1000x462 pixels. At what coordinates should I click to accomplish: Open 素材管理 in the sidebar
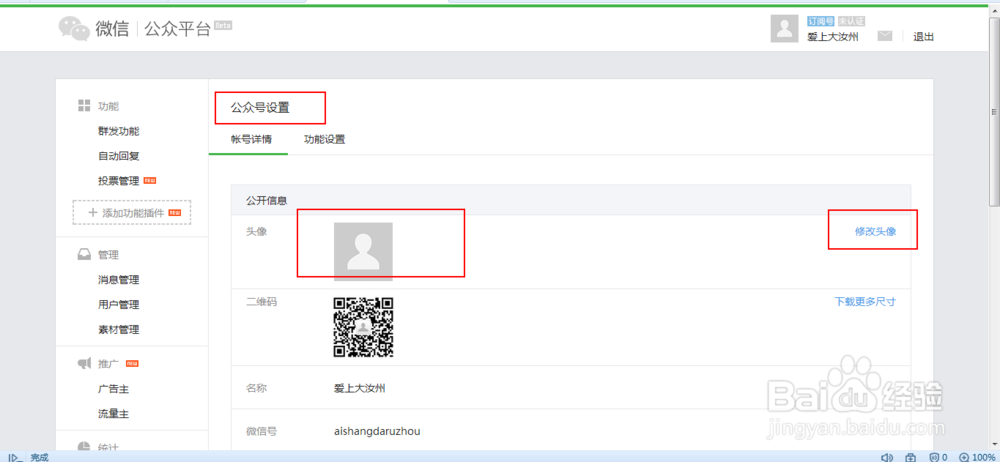point(119,329)
